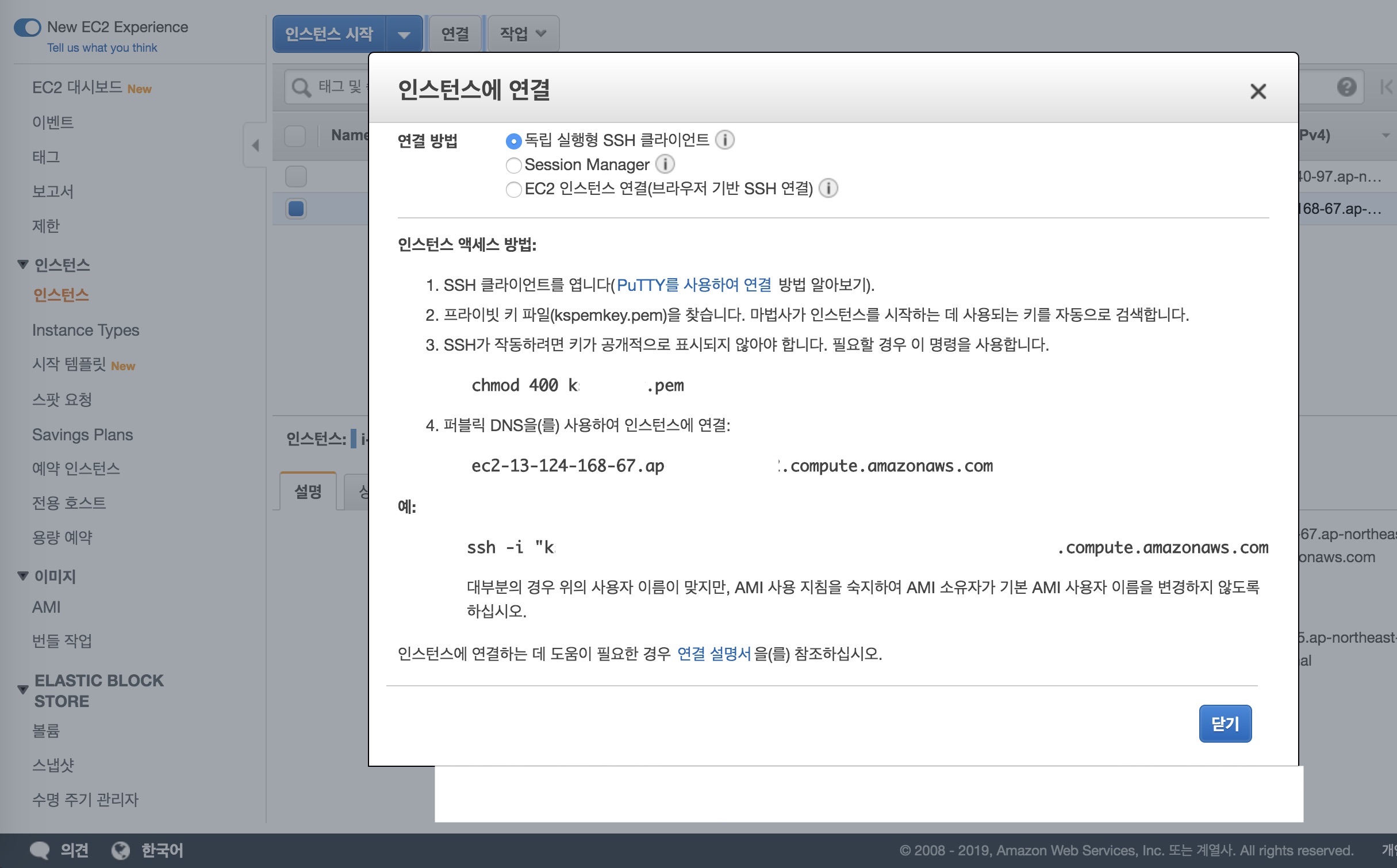Open the PuTTY를 사용하여 연결 link

pyautogui.click(x=693, y=285)
